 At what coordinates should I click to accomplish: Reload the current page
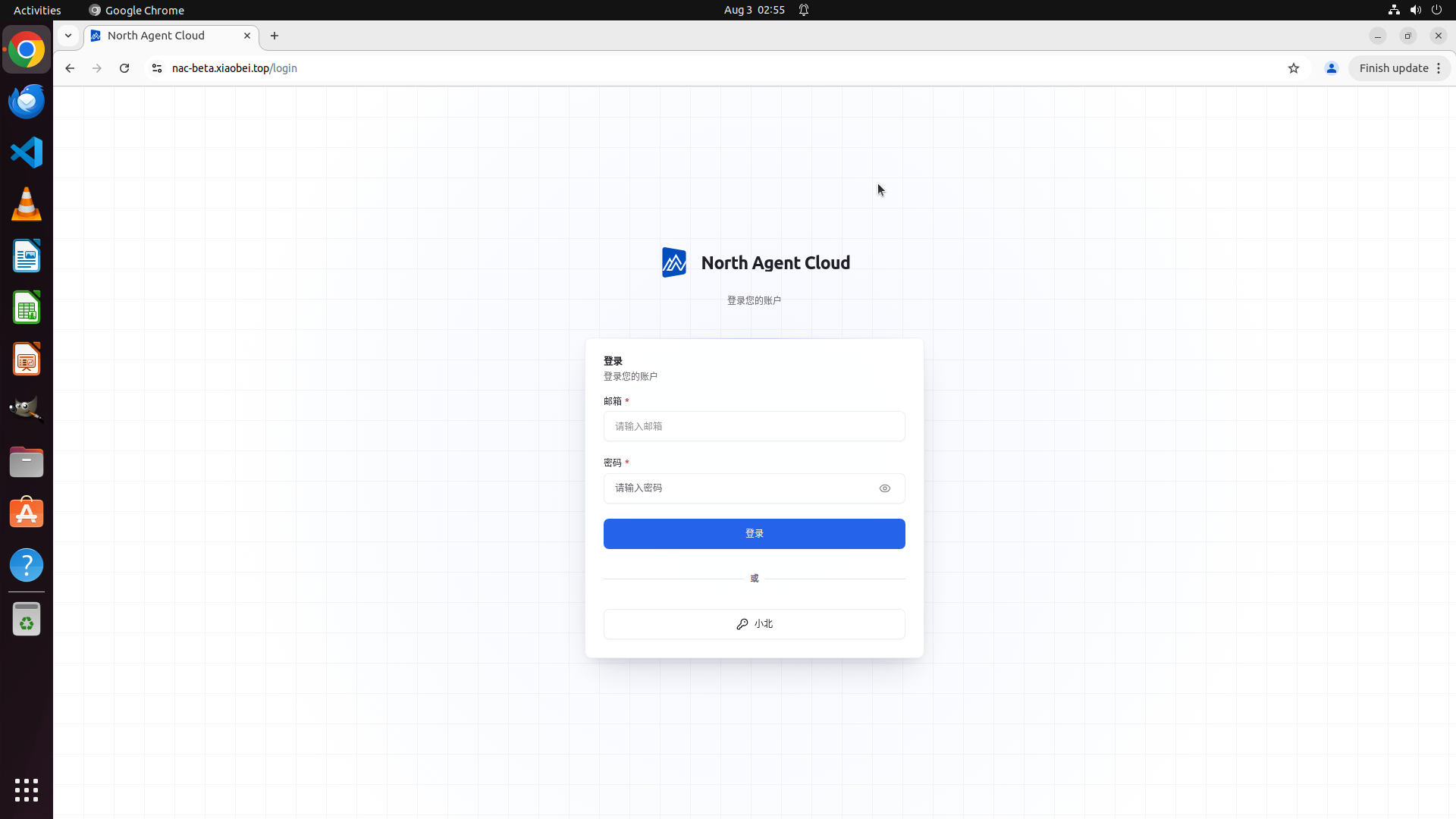(x=124, y=68)
